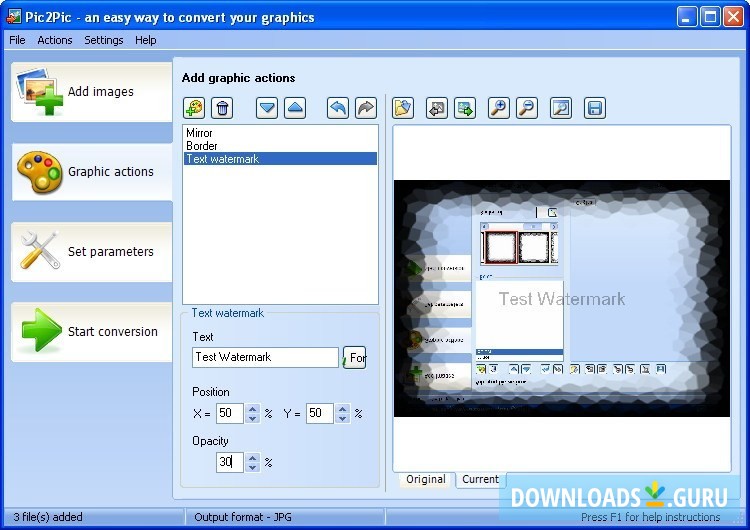The width and height of the screenshot is (750, 530).
Task: Select Mirror in the actions list
Action: pyautogui.click(x=280, y=133)
